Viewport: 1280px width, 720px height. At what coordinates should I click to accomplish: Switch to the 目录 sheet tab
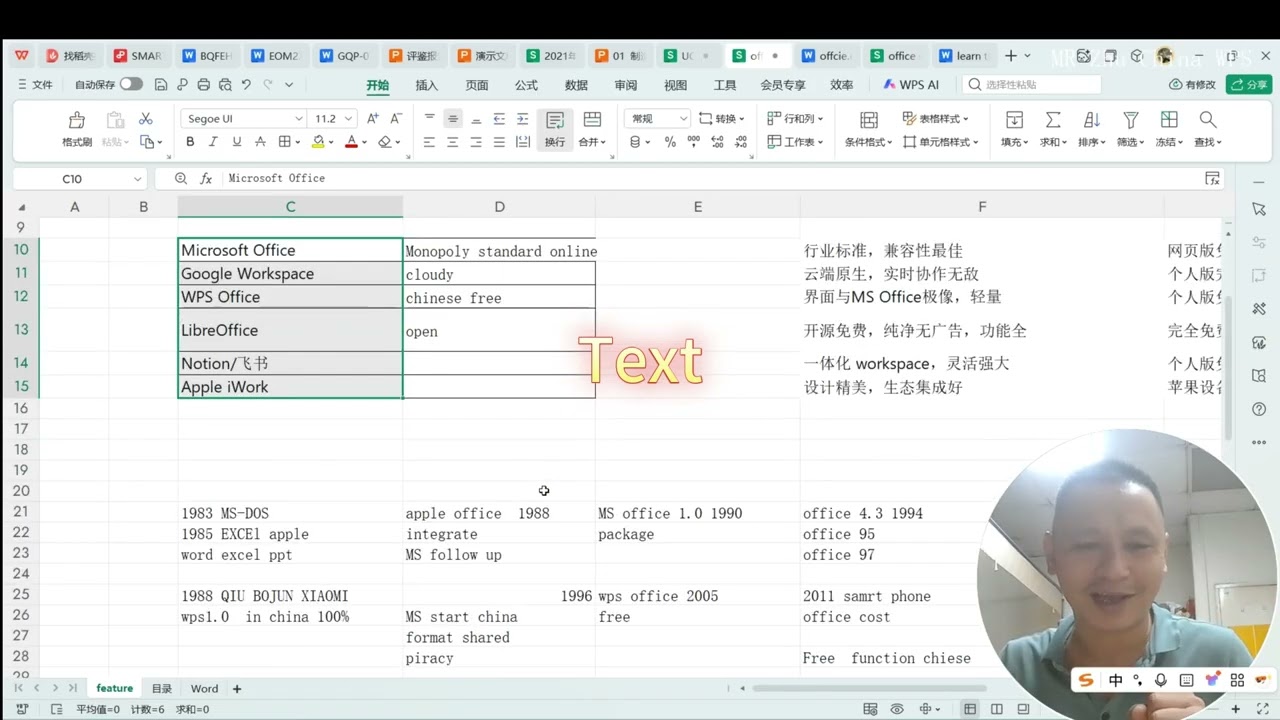[162, 689]
